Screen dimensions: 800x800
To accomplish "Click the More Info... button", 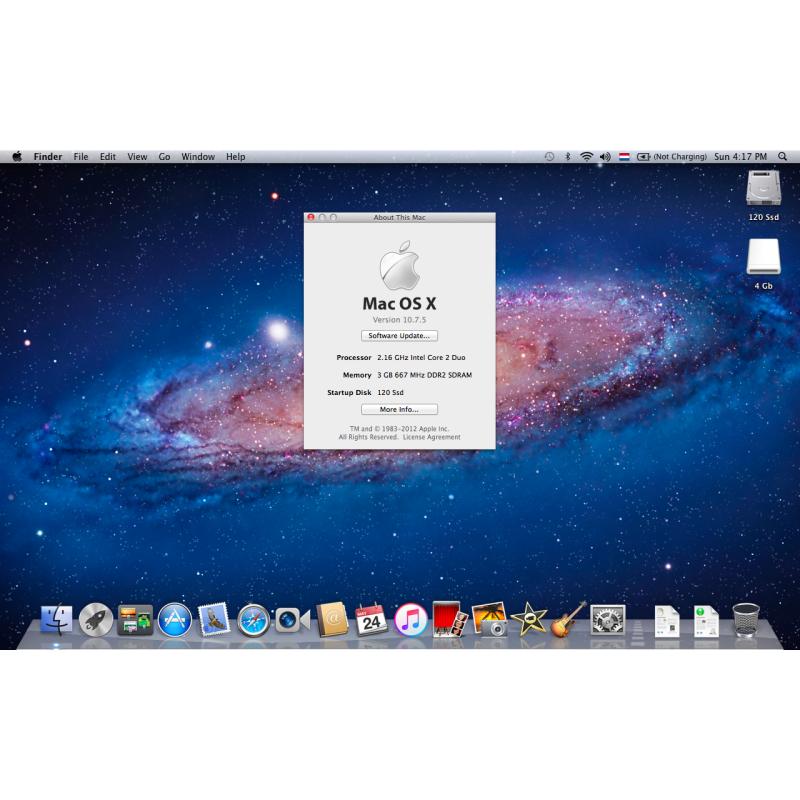I will (399, 409).
